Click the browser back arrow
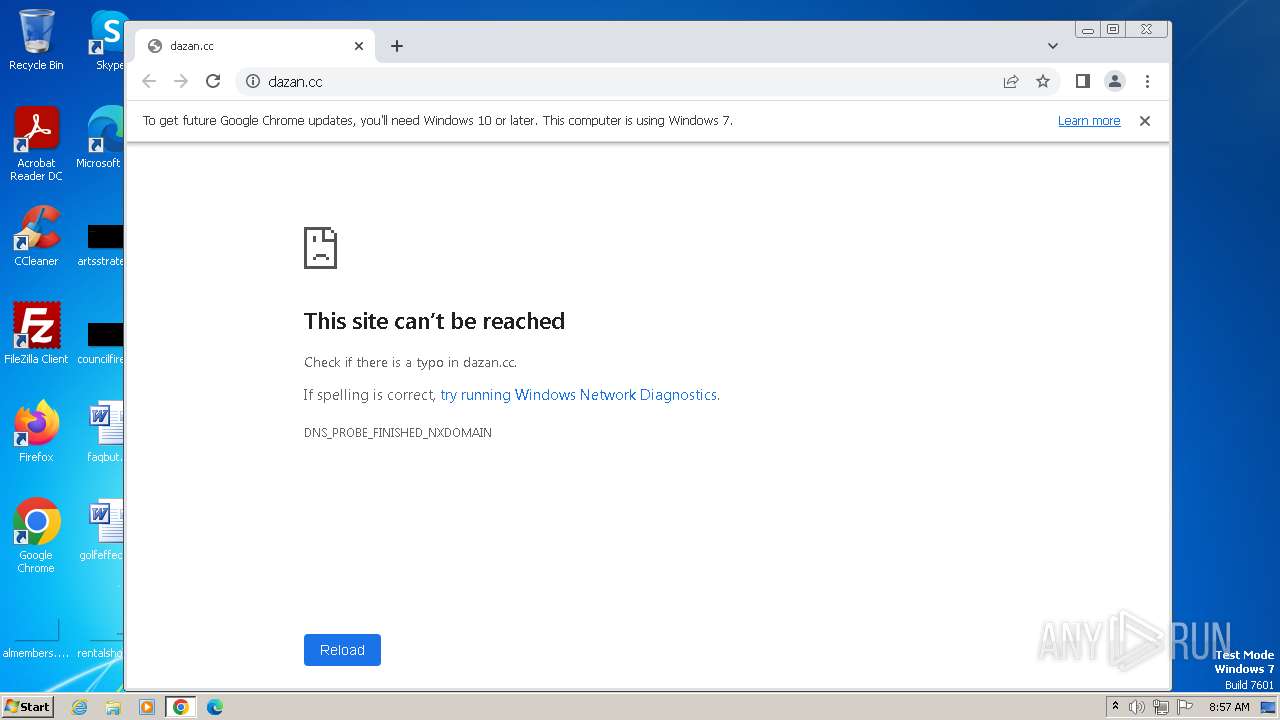1280x720 pixels. click(149, 82)
